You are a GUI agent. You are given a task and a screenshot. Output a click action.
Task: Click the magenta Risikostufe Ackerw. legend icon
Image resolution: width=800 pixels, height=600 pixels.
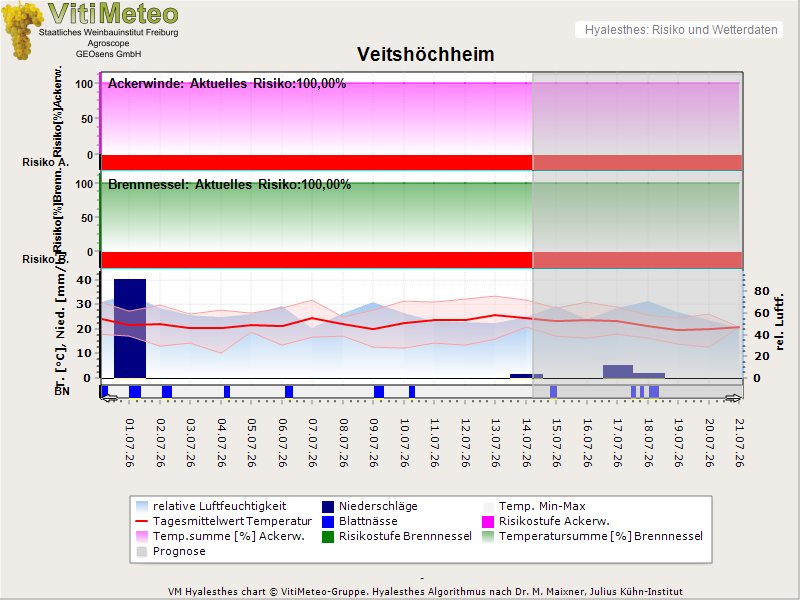click(x=488, y=521)
